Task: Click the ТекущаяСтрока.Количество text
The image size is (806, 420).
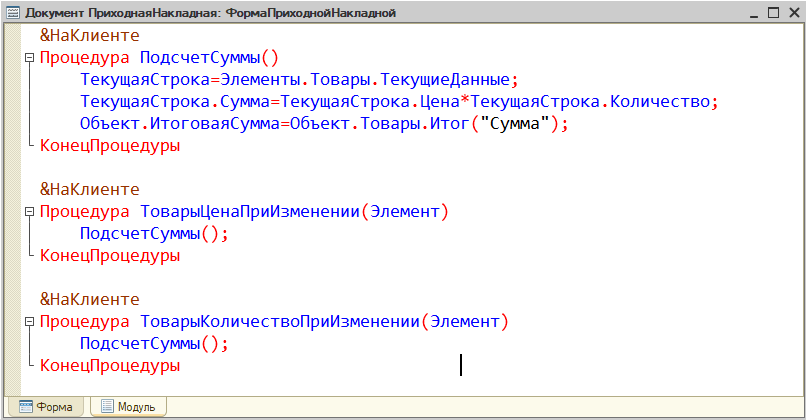Action: click(590, 102)
